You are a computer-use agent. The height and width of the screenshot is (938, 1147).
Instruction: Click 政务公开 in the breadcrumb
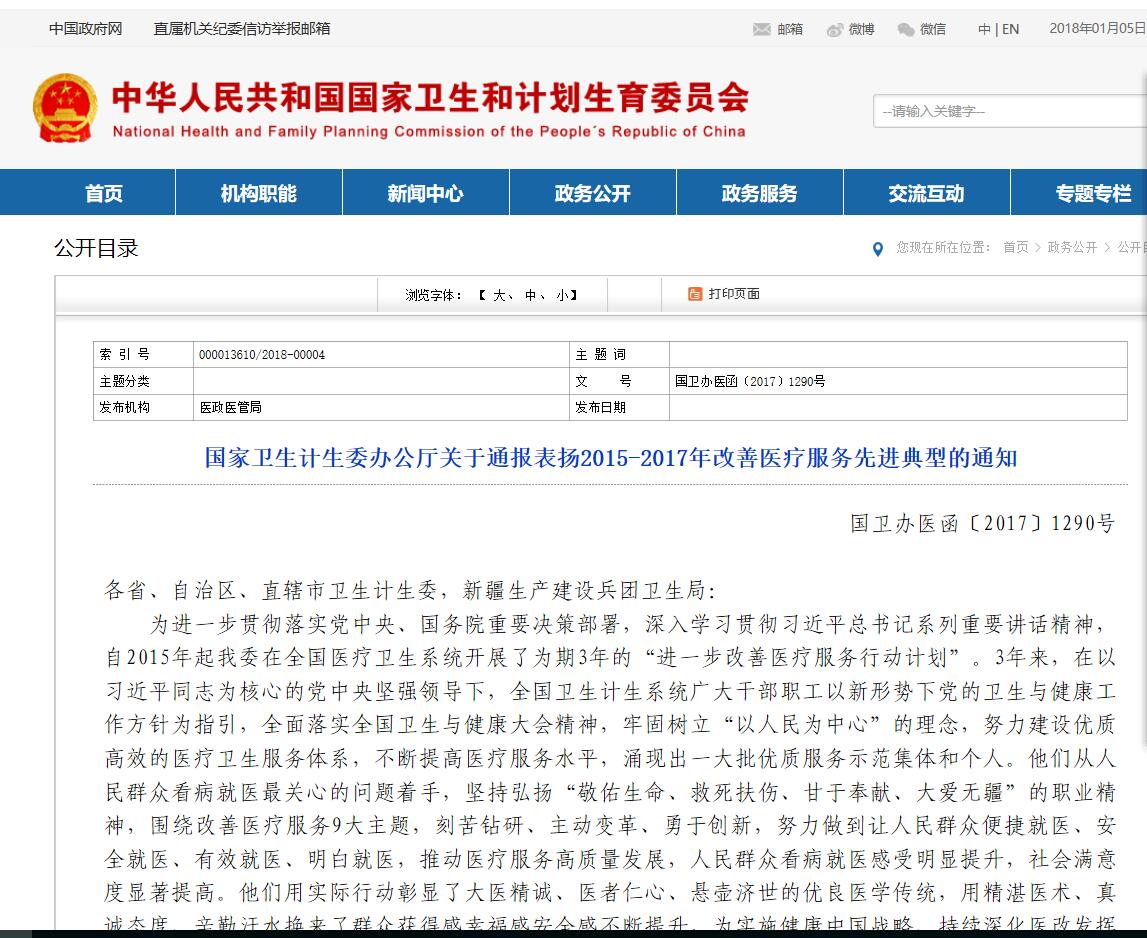(x=1072, y=247)
